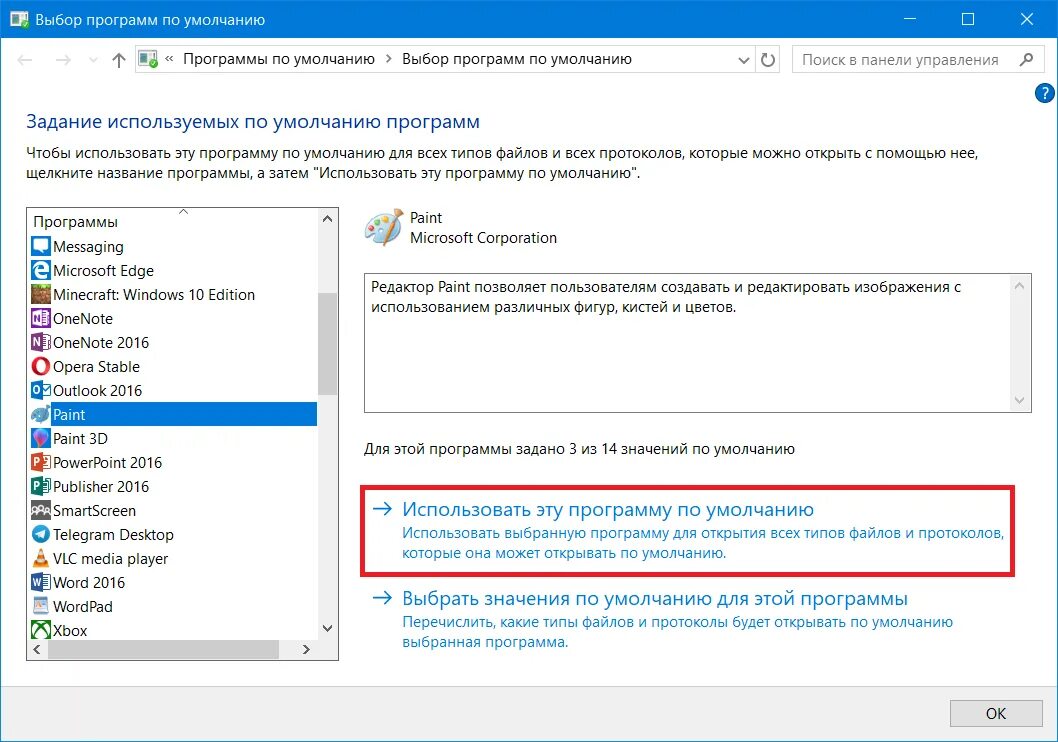This screenshot has width=1058, height=742.
Task: Click the Minecraft: Windows 10 Edition icon
Action: click(40, 294)
